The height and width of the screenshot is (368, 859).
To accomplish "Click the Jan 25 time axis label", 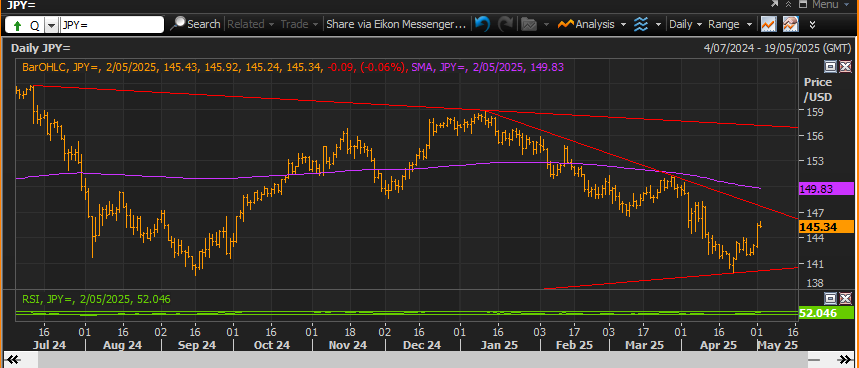I will [500, 346].
